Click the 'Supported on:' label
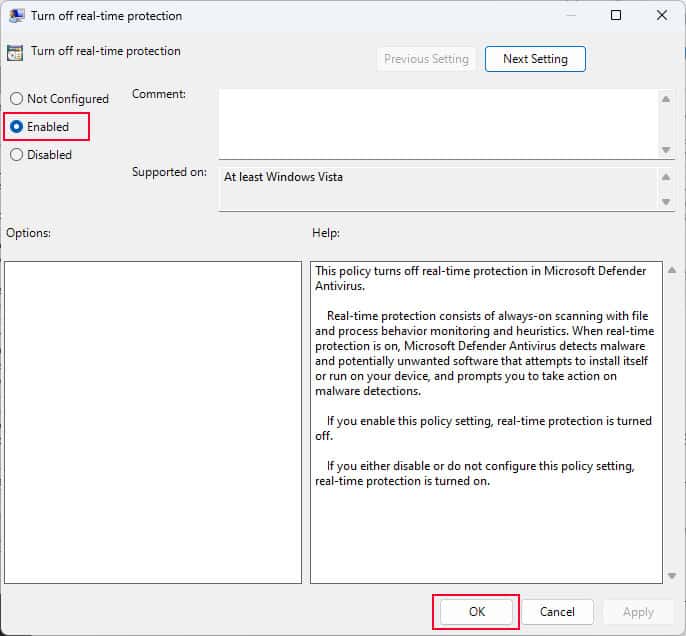The image size is (686, 636). [169, 172]
